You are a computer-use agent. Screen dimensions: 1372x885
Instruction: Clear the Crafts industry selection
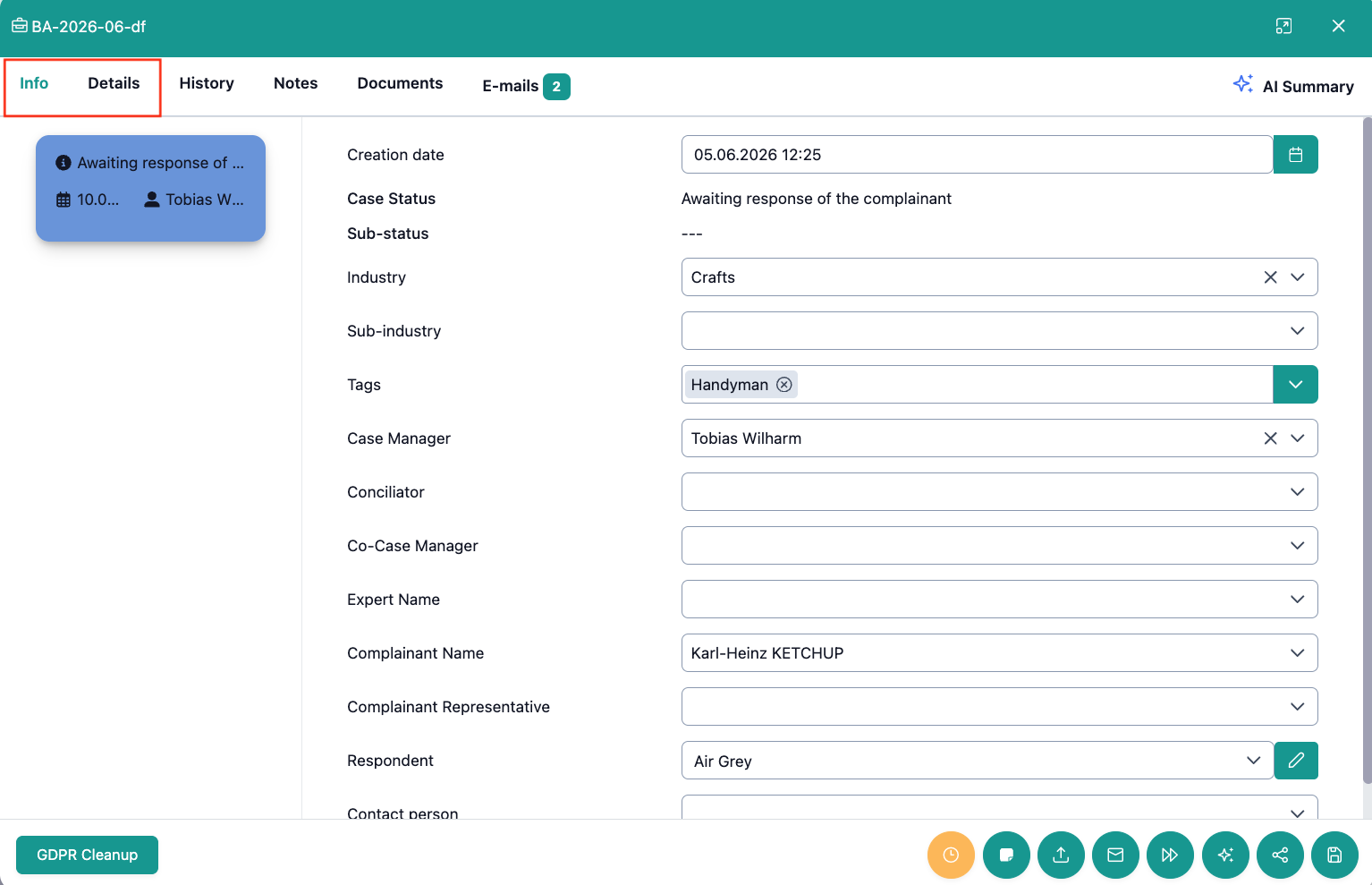(1270, 277)
